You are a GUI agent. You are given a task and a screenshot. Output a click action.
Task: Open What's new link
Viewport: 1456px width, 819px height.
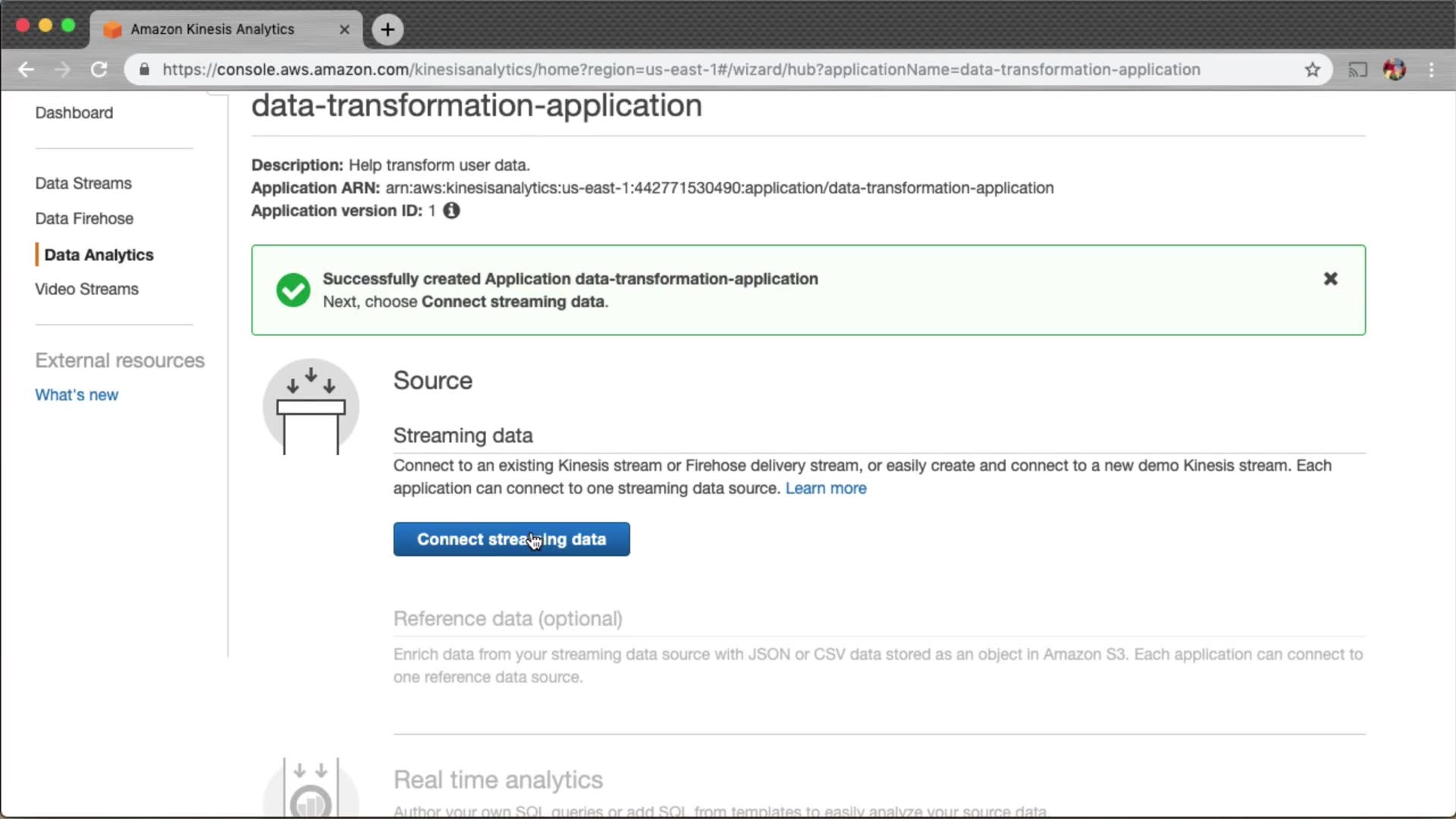point(77,395)
